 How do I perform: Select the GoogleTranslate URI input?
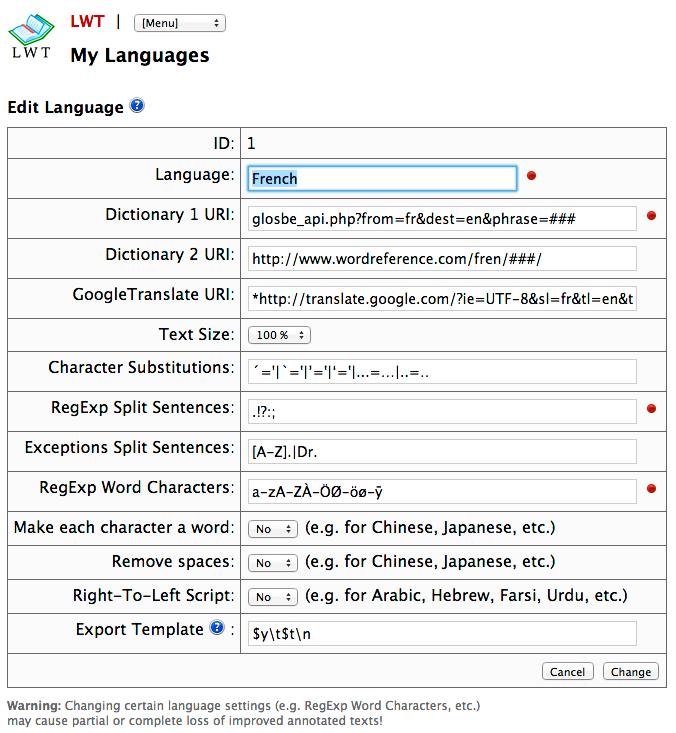tap(441, 299)
